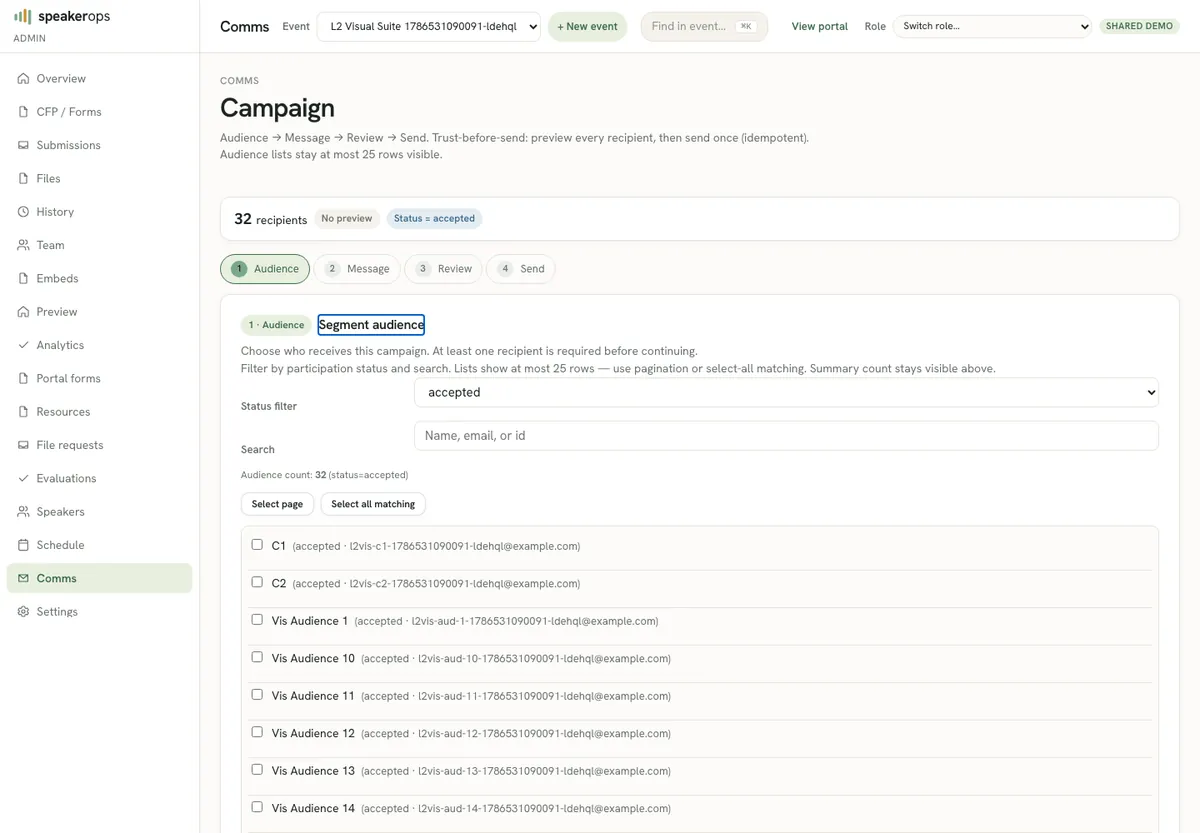Tick the C2 recipient checkbox
The height and width of the screenshot is (833, 1200).
[x=257, y=582]
